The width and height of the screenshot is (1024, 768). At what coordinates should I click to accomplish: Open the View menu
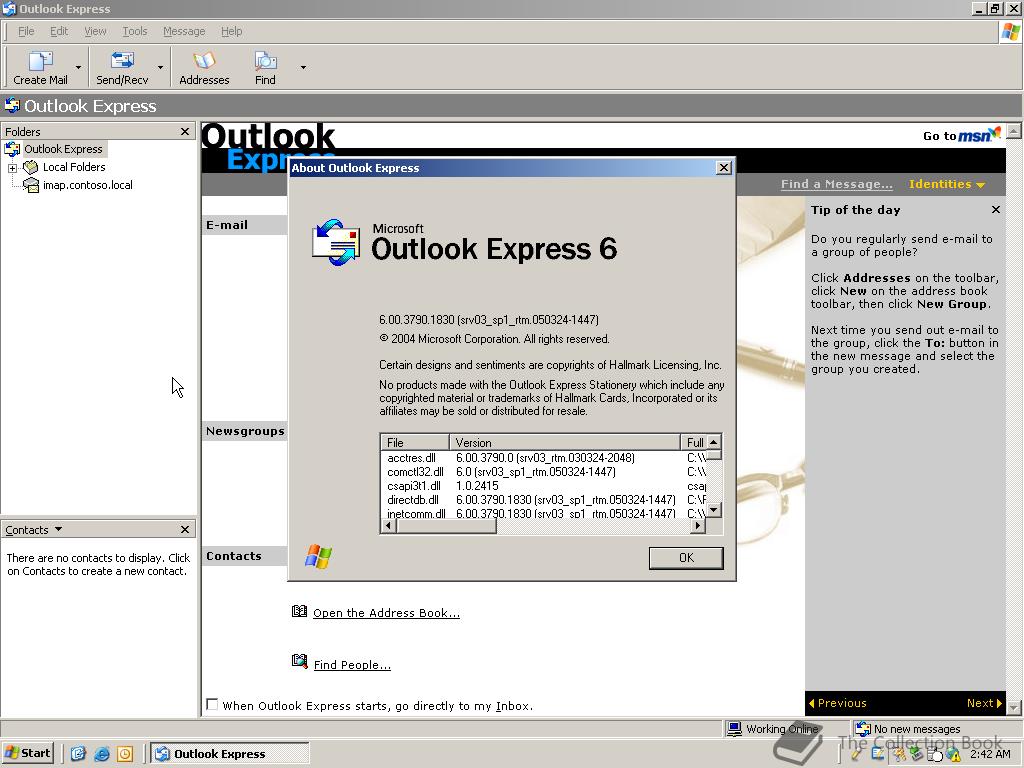[x=95, y=31]
